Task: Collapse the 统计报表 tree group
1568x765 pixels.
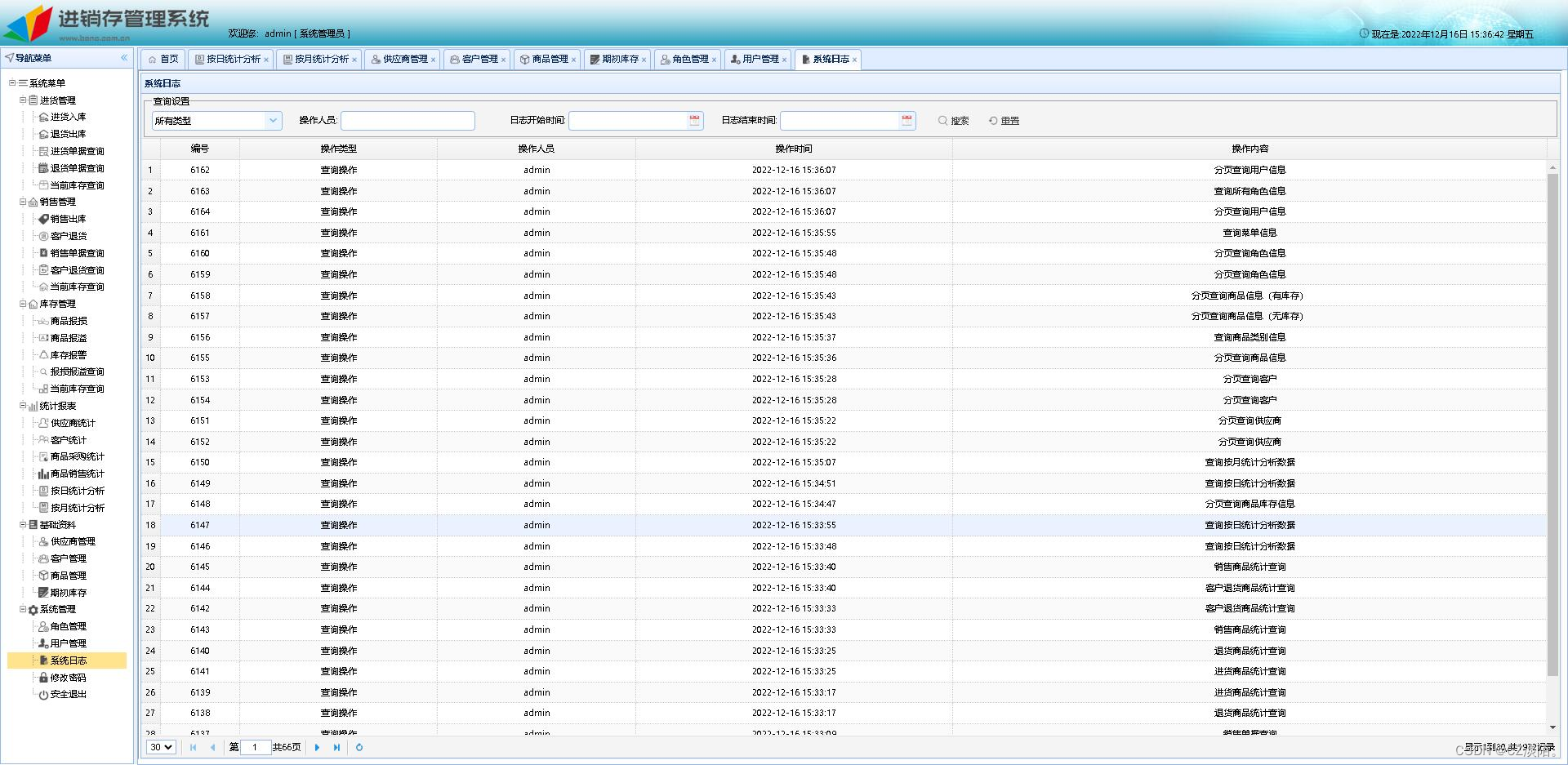Action: click(23, 406)
